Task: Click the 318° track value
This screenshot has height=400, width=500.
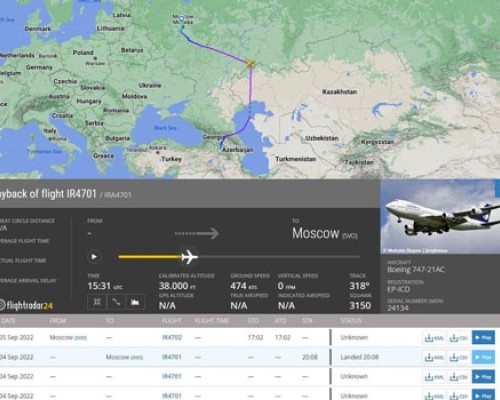Action: click(x=360, y=286)
